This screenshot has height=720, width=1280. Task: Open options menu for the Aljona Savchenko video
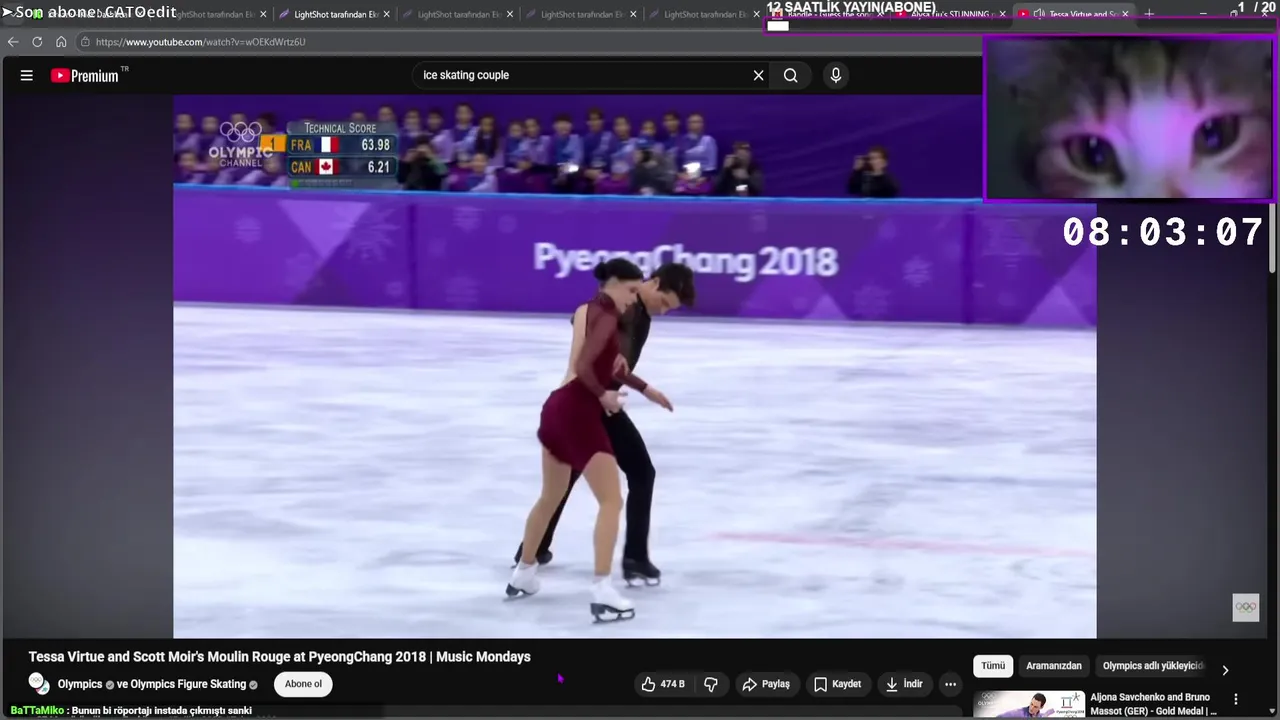(1236, 699)
